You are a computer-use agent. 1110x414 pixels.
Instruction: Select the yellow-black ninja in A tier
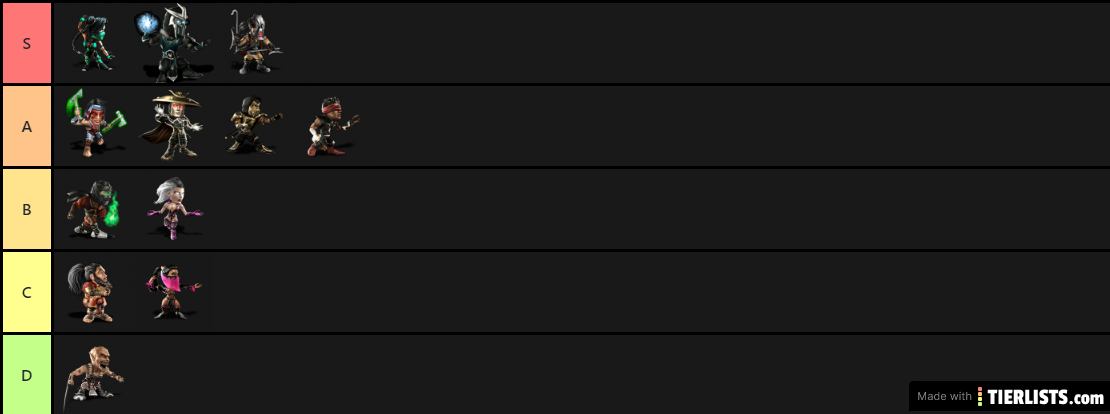pyautogui.click(x=253, y=125)
